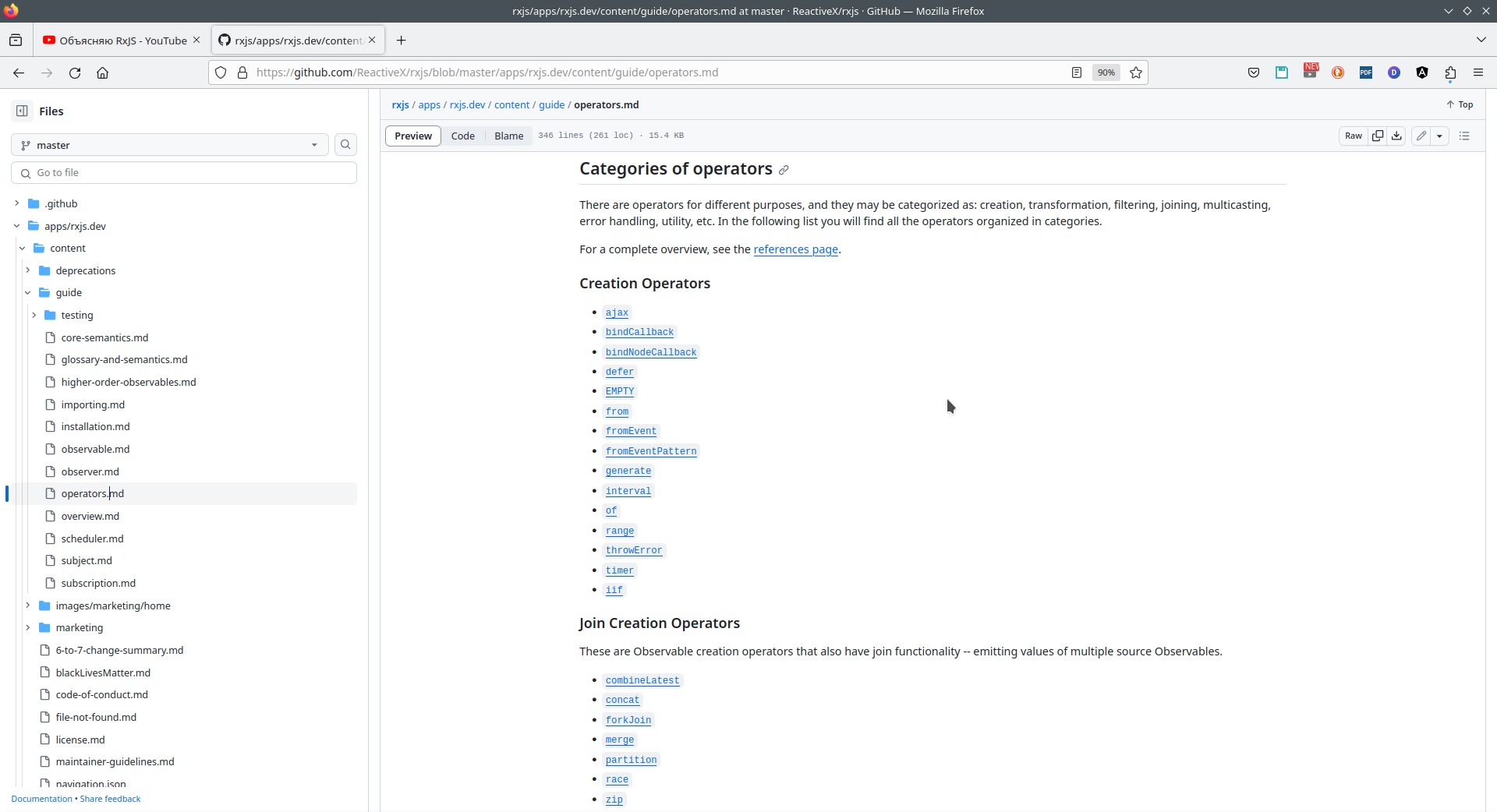The image size is (1497, 812).
Task: Click the 90% zoom level indicator
Action: 1106,72
